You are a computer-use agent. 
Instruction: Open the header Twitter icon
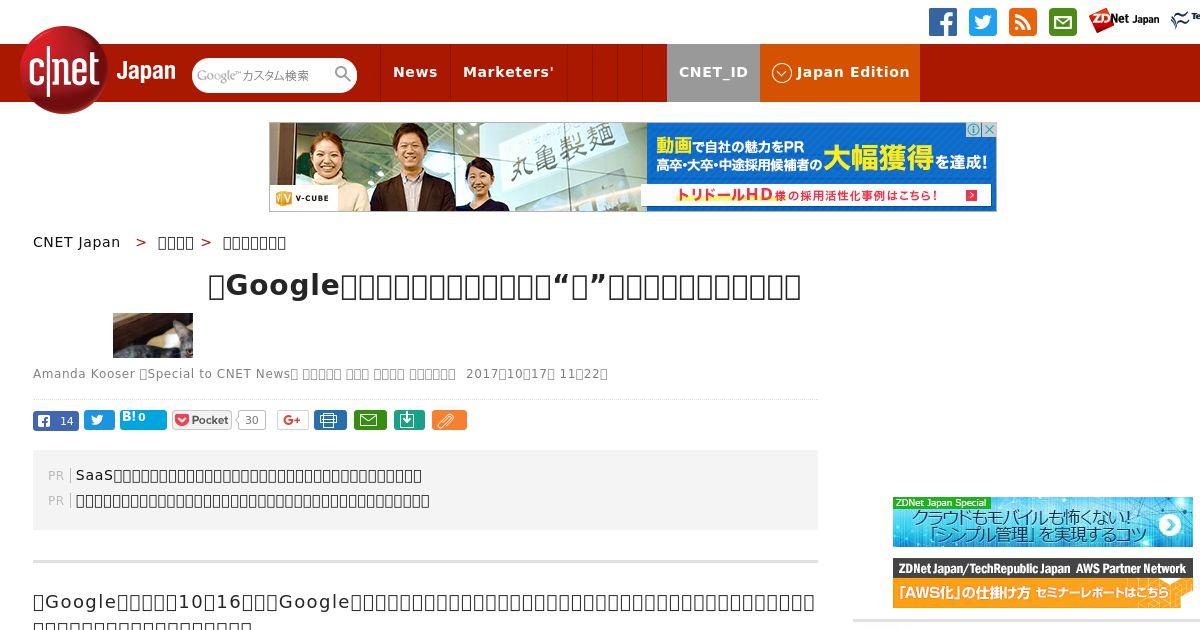point(983,22)
